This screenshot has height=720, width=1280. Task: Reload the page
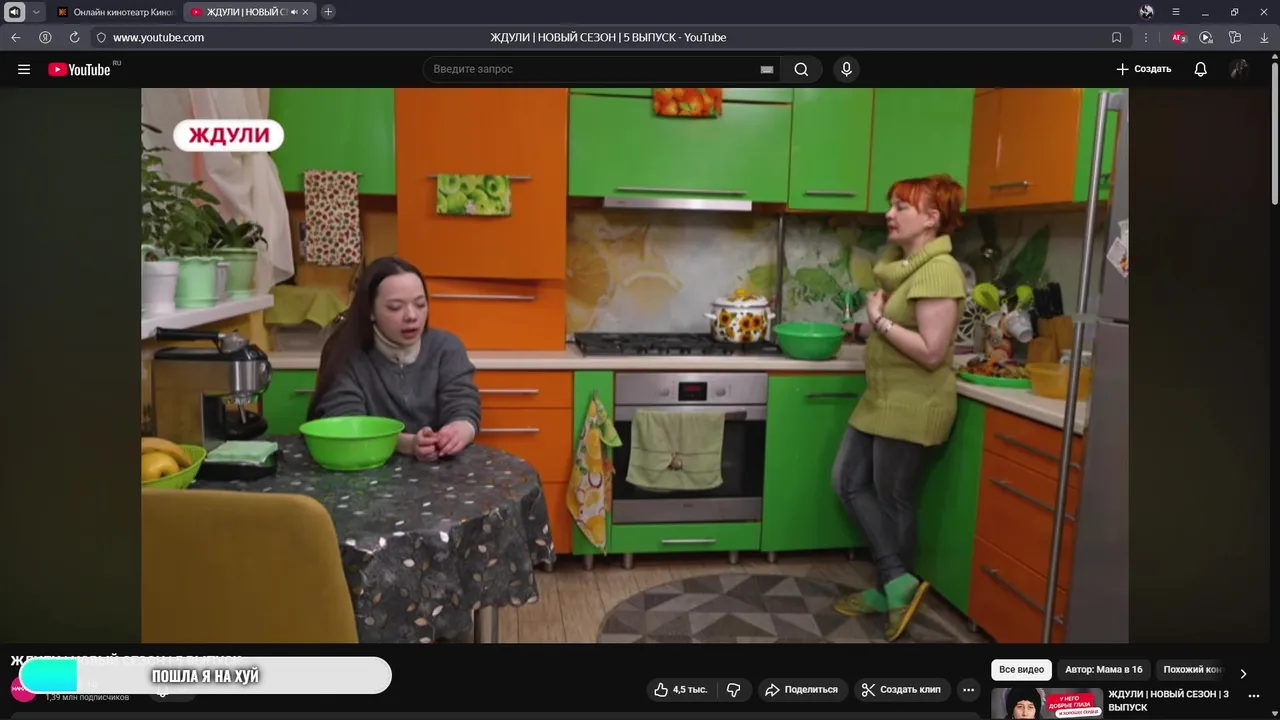coord(74,37)
